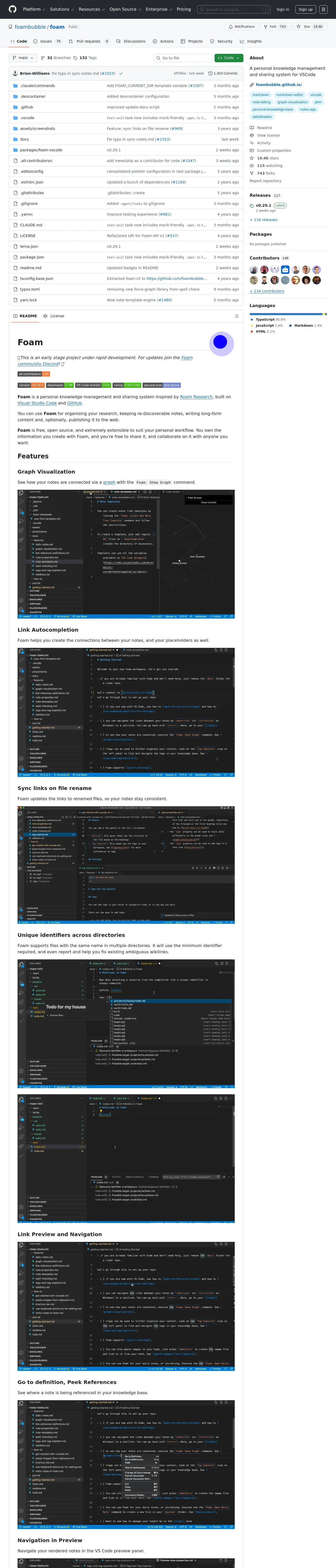Open the README outline list icon
336x1568 pixels.
pos(236,316)
